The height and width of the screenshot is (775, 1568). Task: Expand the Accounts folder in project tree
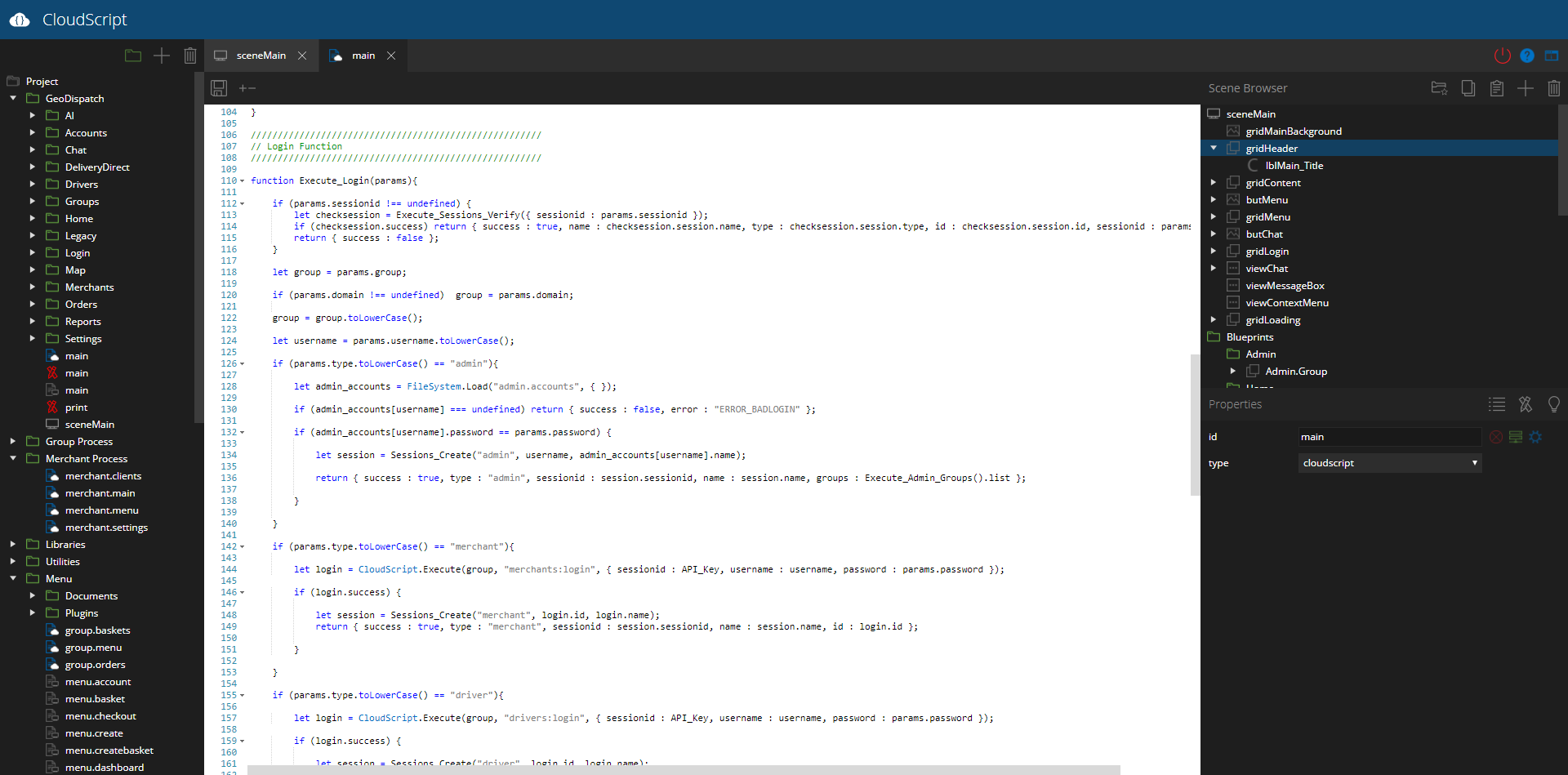click(x=33, y=133)
